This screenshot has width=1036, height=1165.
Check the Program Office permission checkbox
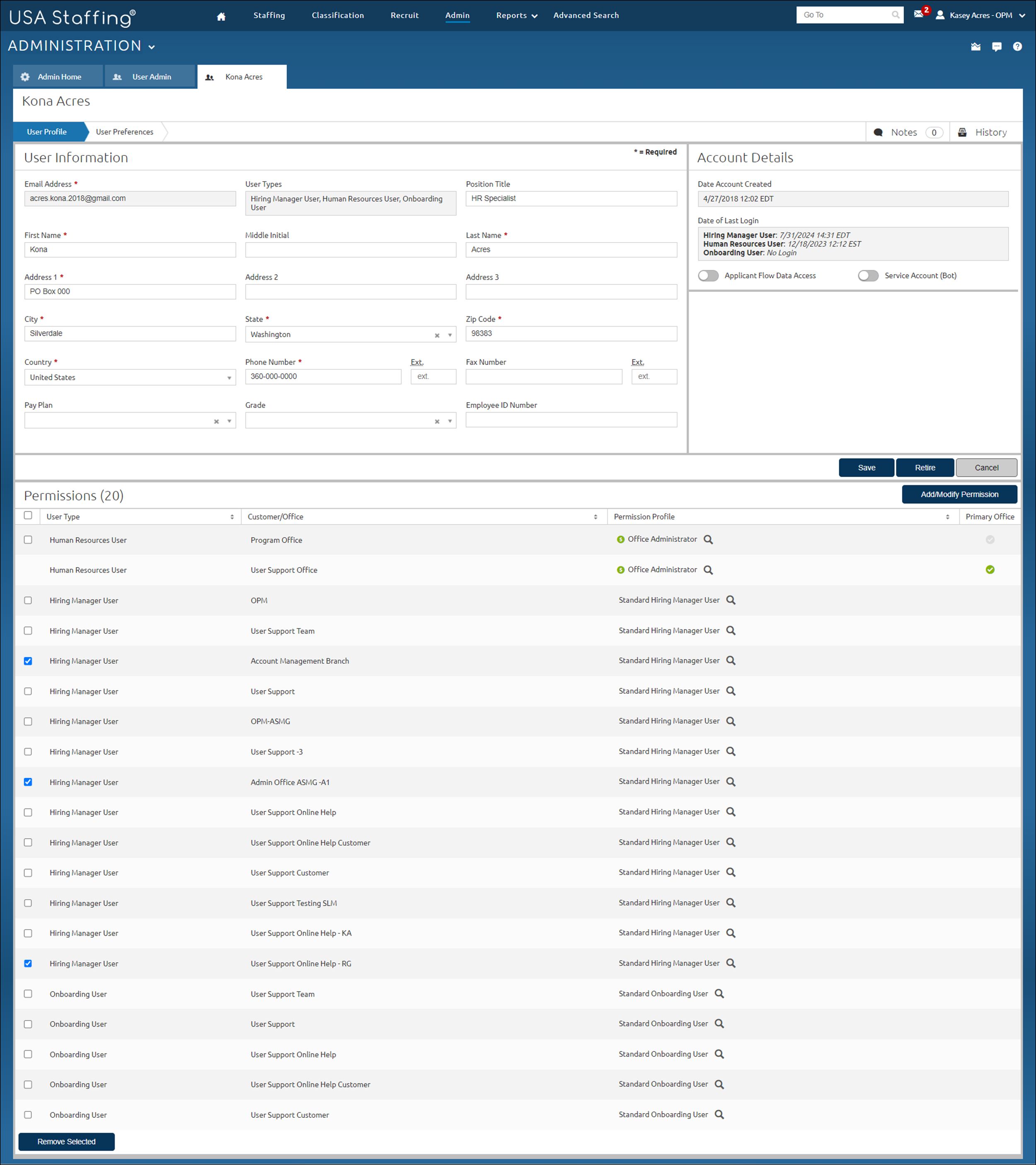click(28, 540)
